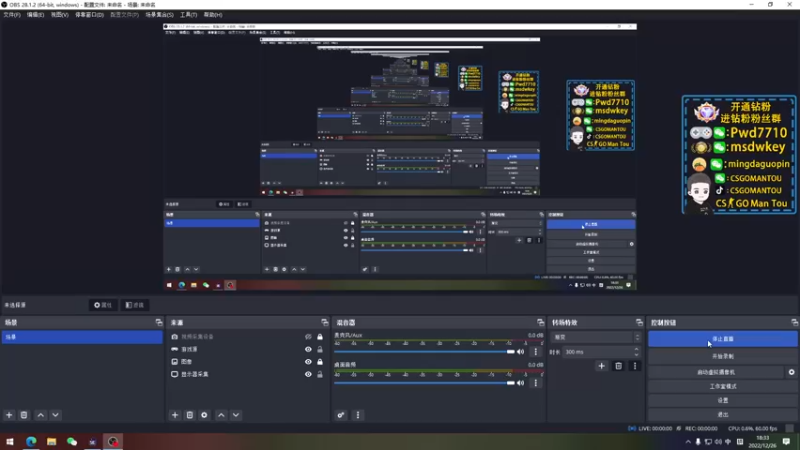This screenshot has height=450, width=800.
Task: Open the desktop audio channel options dots
Action: tap(536, 383)
